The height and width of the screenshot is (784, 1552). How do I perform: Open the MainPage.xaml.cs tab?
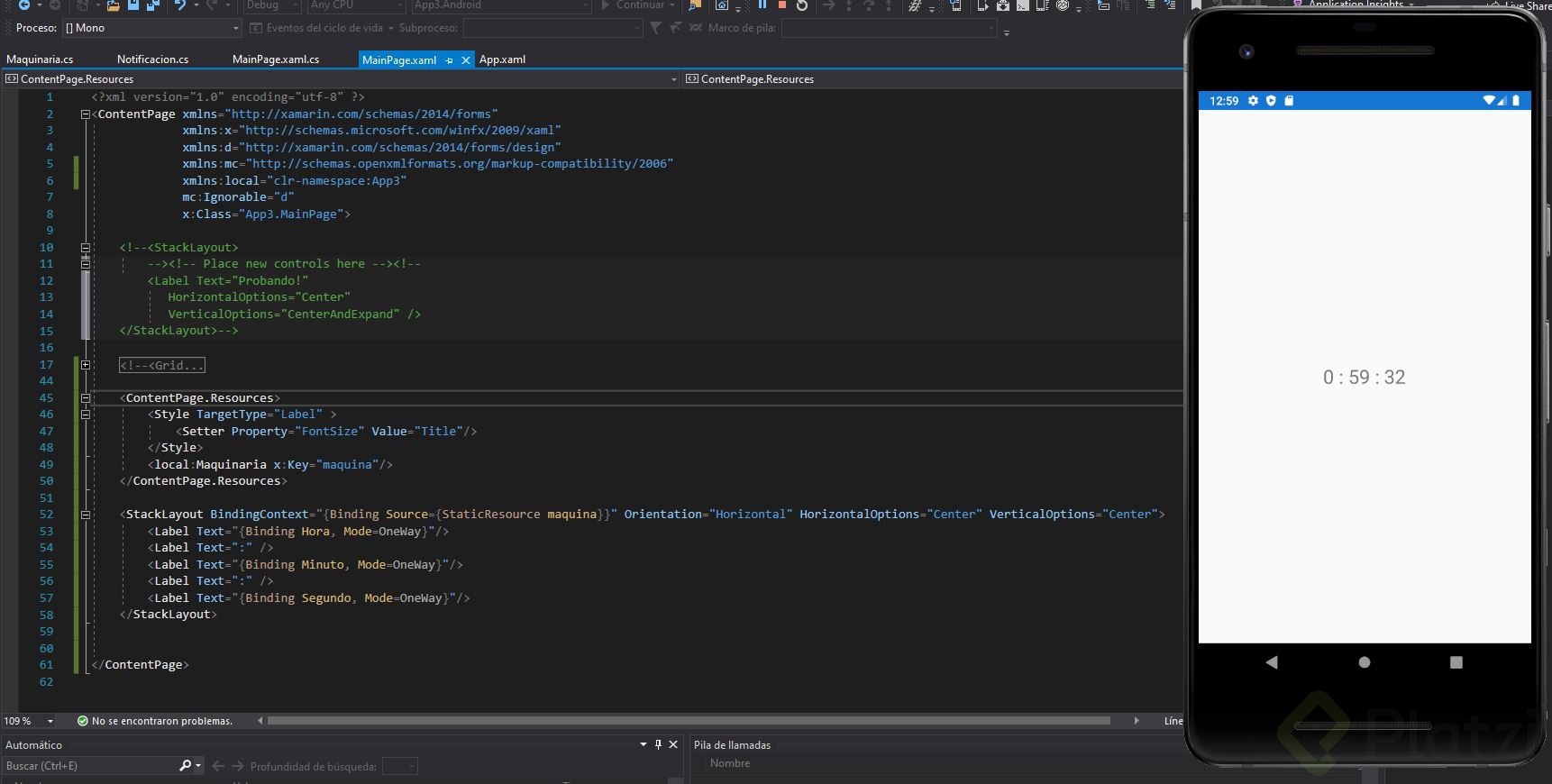pyautogui.click(x=276, y=59)
